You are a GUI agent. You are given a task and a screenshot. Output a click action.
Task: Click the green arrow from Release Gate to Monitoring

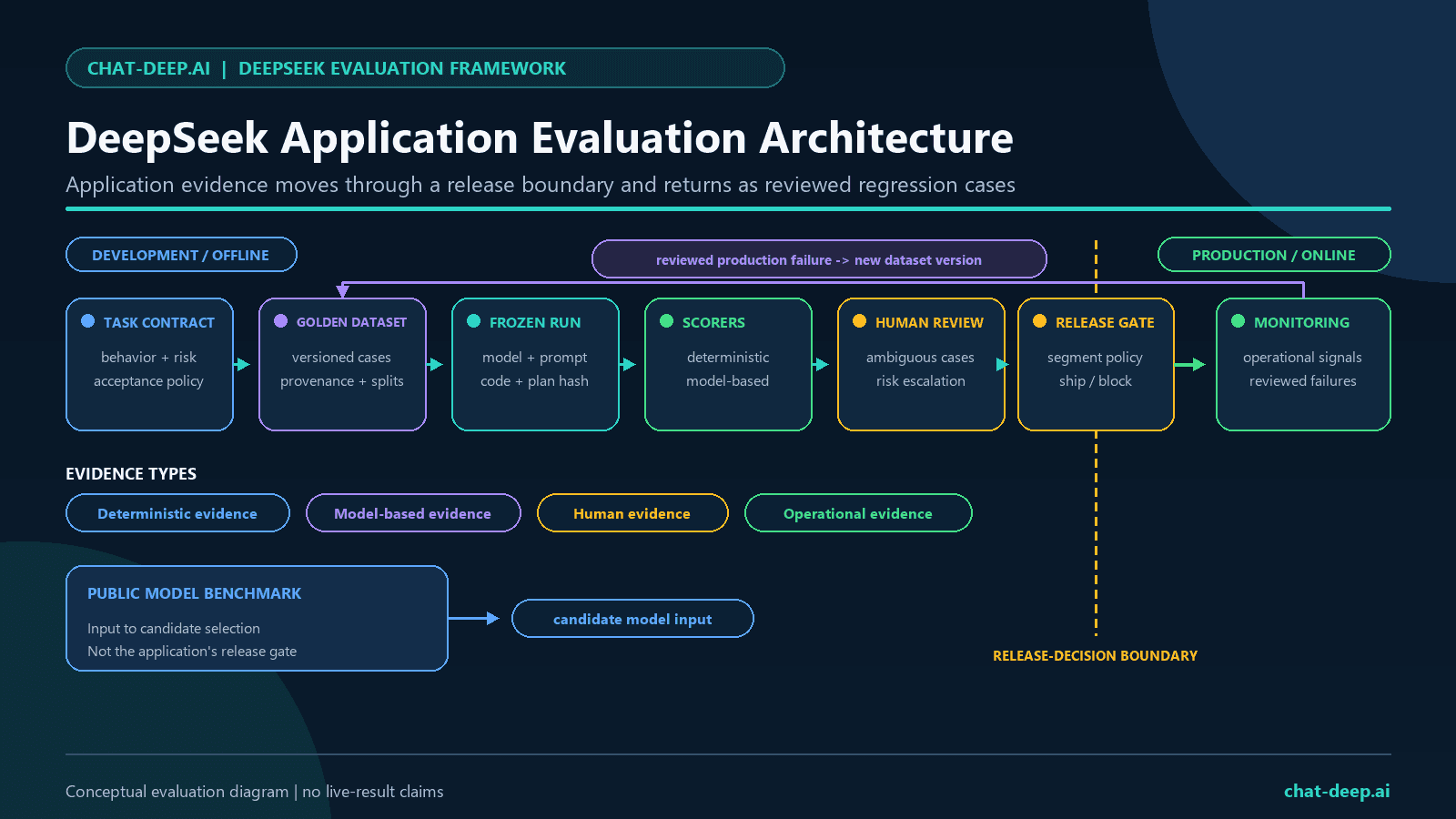(1190, 364)
